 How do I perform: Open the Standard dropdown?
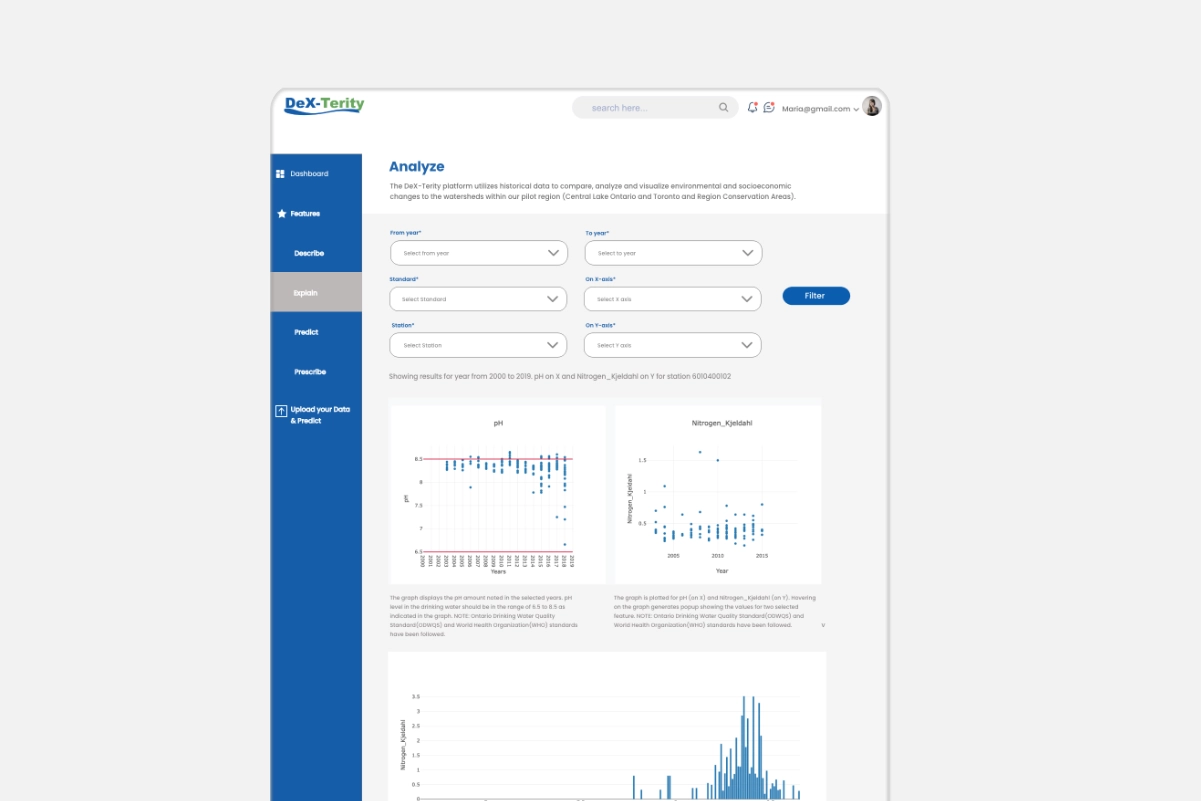478,299
